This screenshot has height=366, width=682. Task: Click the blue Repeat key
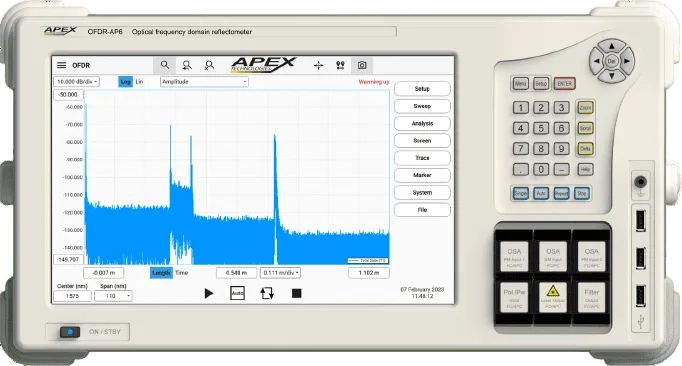562,193
